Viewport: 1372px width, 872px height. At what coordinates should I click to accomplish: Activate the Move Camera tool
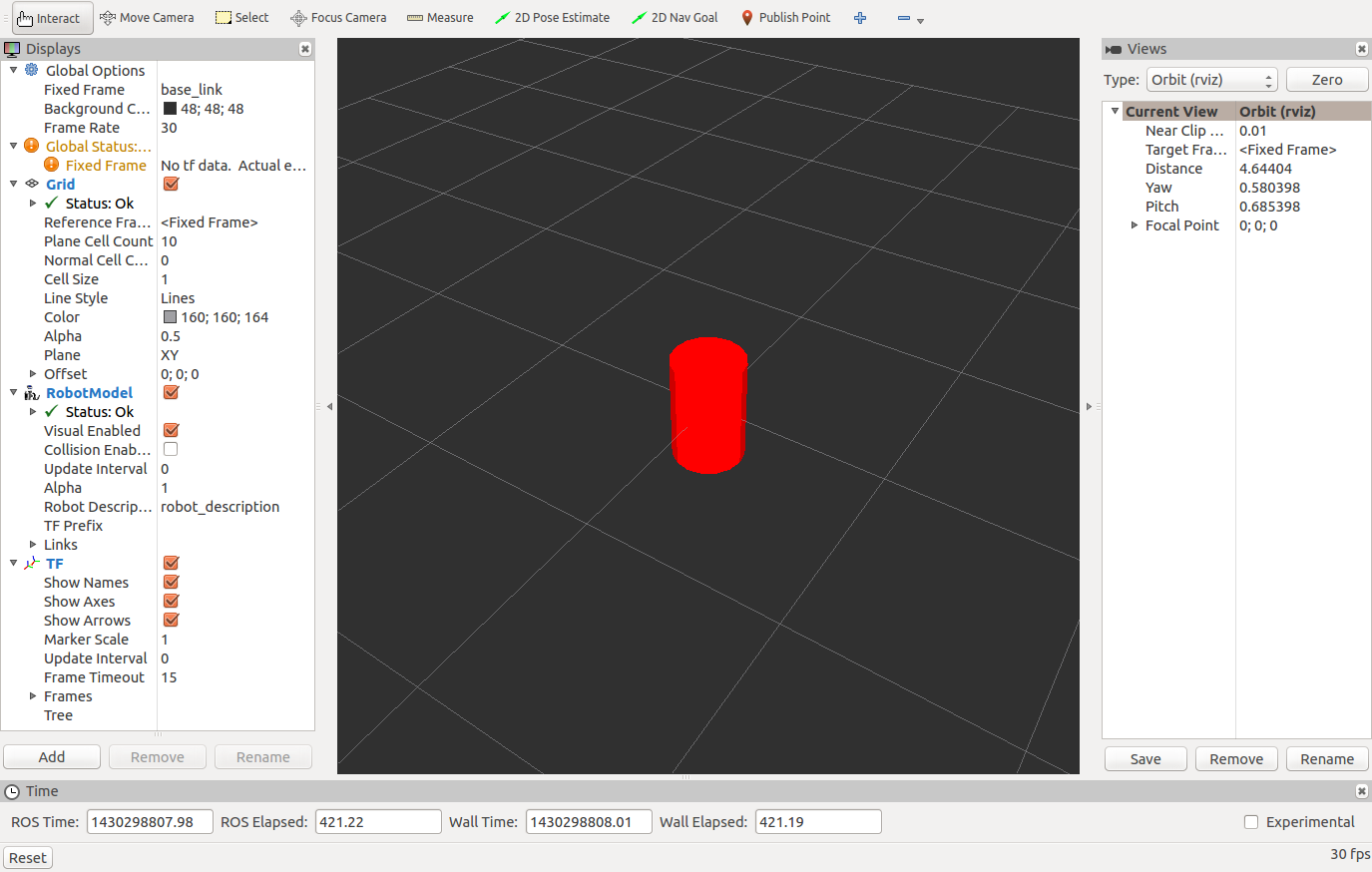[147, 18]
